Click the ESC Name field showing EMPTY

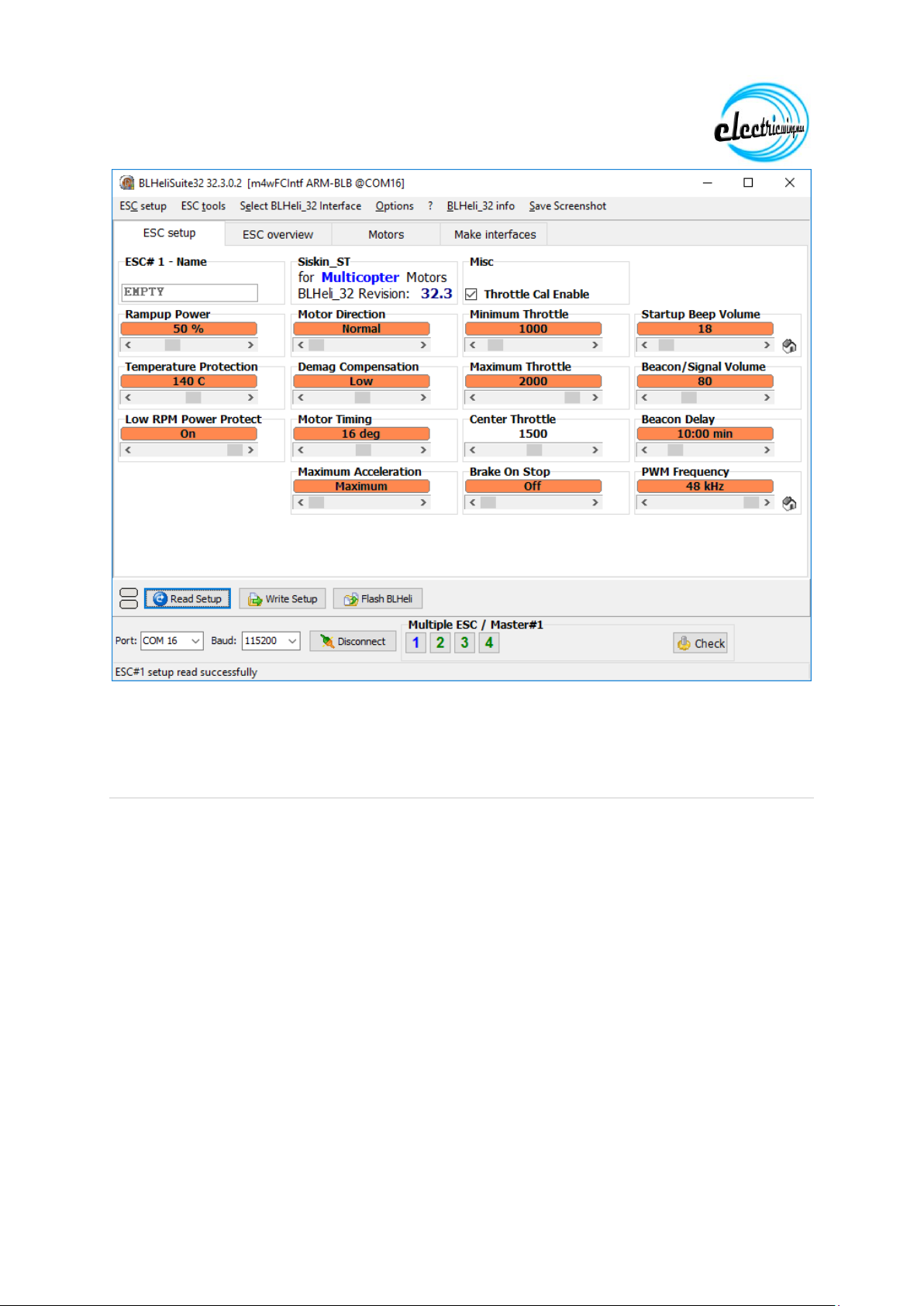(x=189, y=292)
